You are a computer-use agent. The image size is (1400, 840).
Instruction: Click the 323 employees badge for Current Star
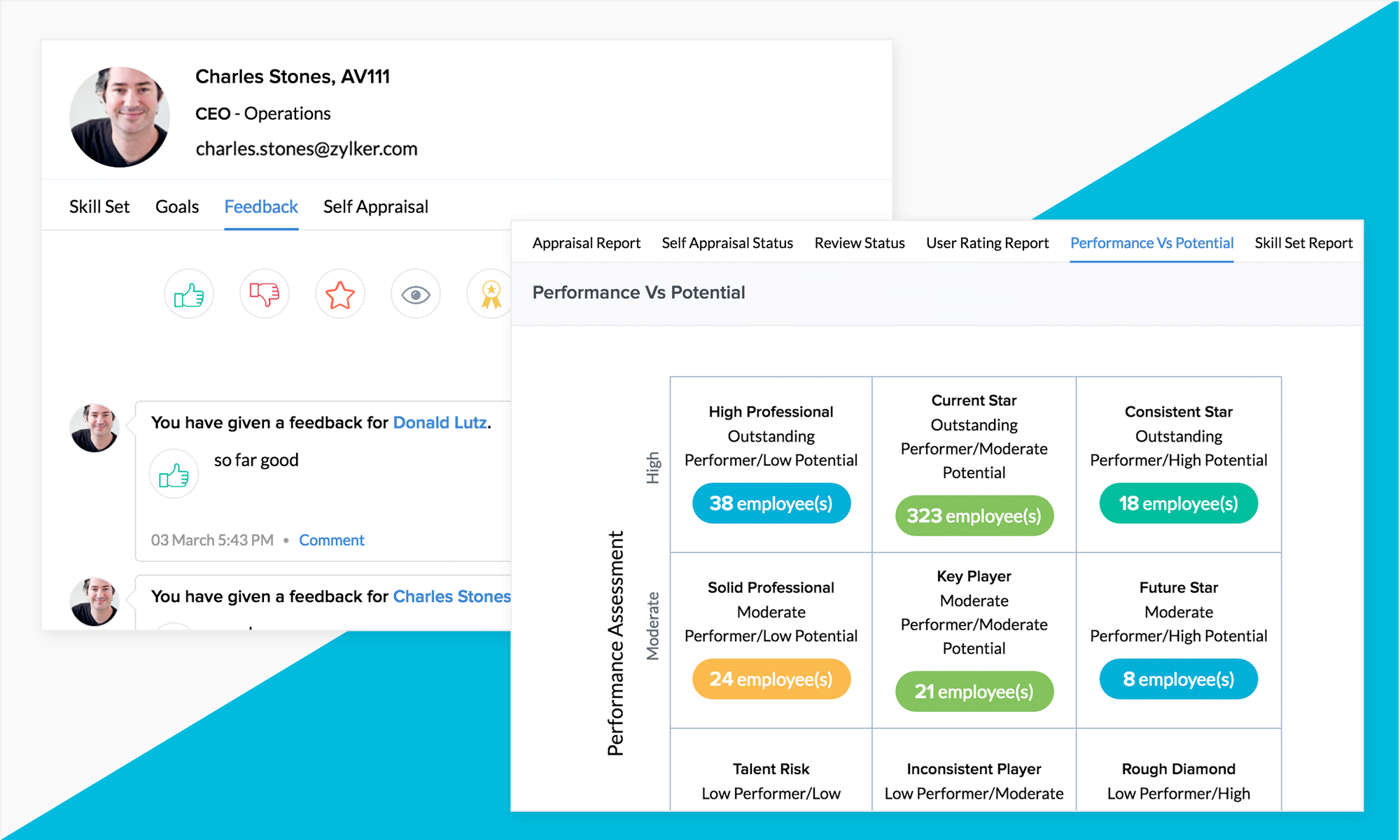[x=974, y=516]
